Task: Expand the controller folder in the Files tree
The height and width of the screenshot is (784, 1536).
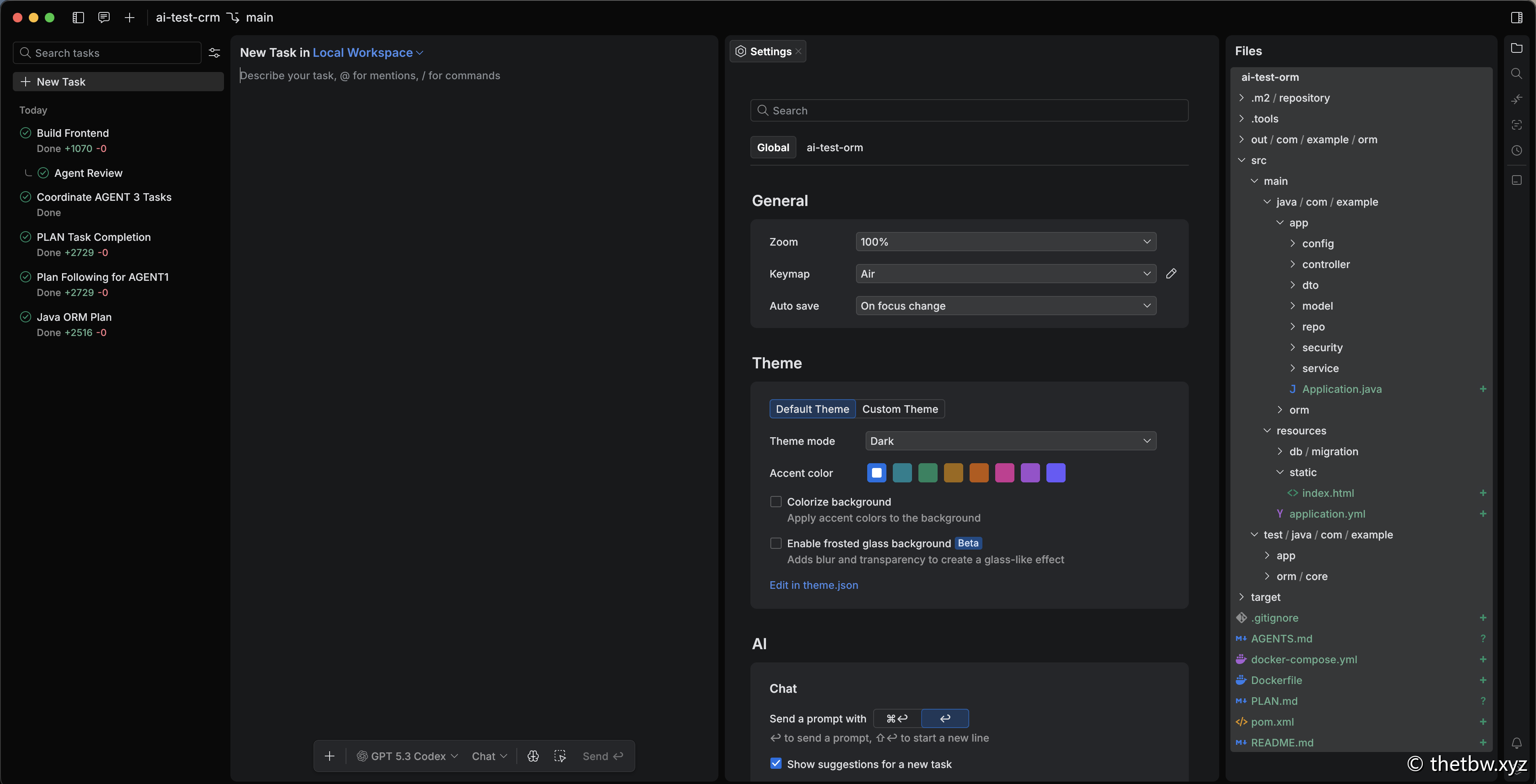Action: pos(1325,264)
